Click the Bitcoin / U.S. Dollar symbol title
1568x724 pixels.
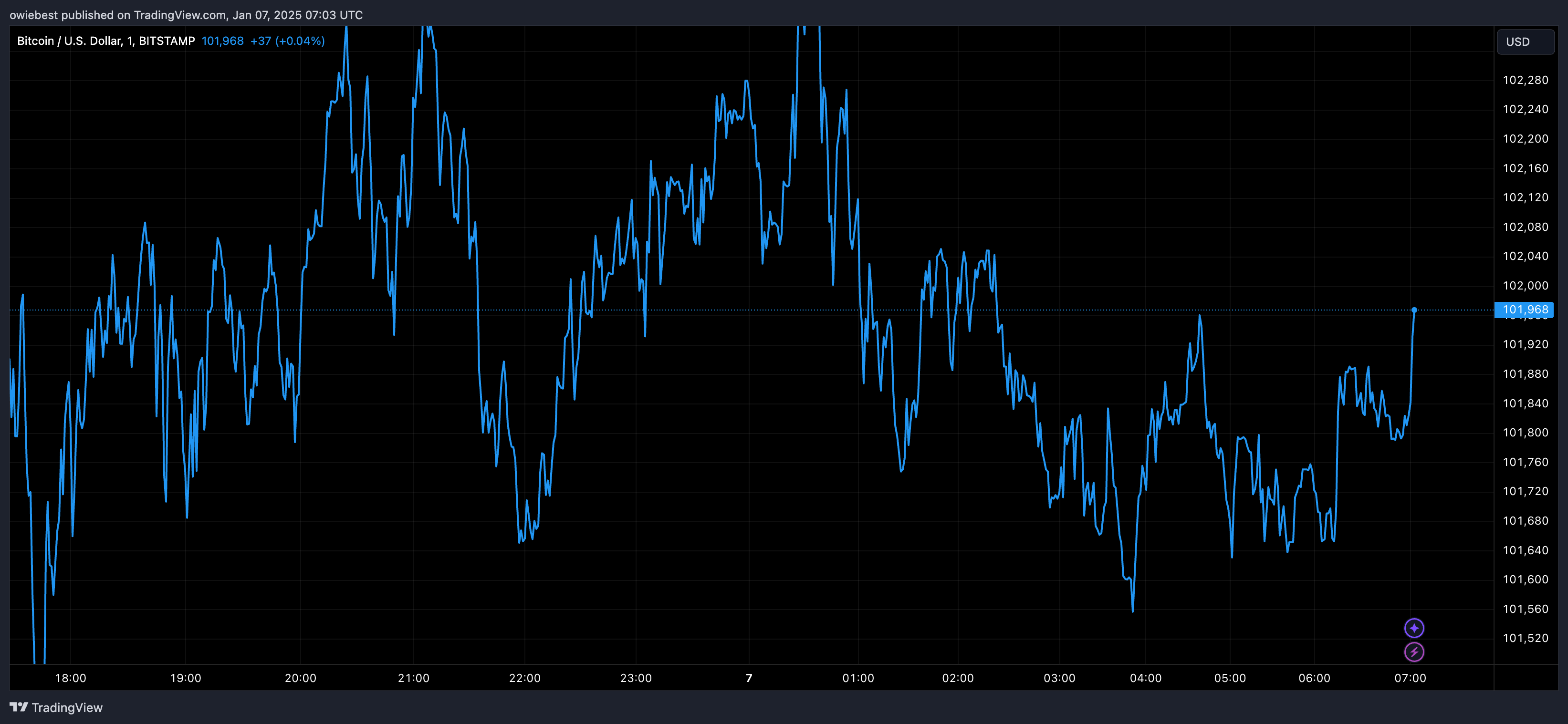coord(106,41)
